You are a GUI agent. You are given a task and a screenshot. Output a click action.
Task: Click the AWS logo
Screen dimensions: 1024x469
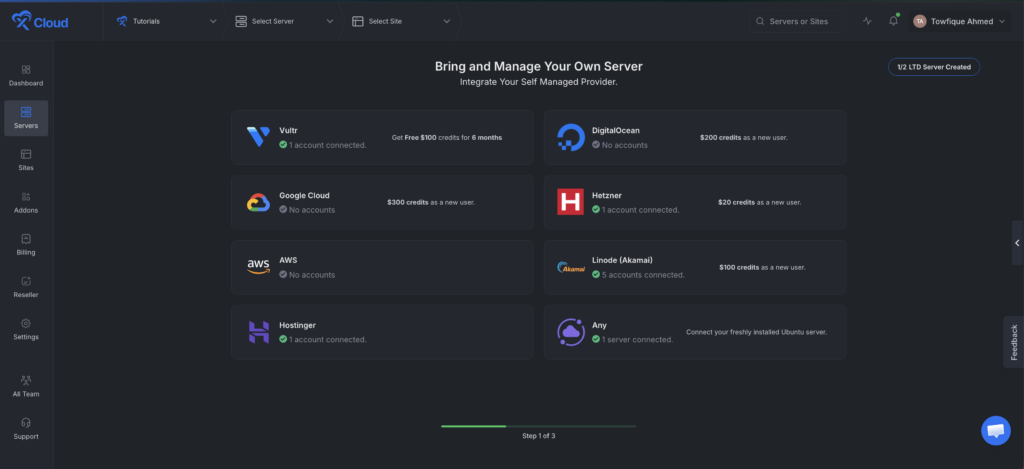(259, 267)
